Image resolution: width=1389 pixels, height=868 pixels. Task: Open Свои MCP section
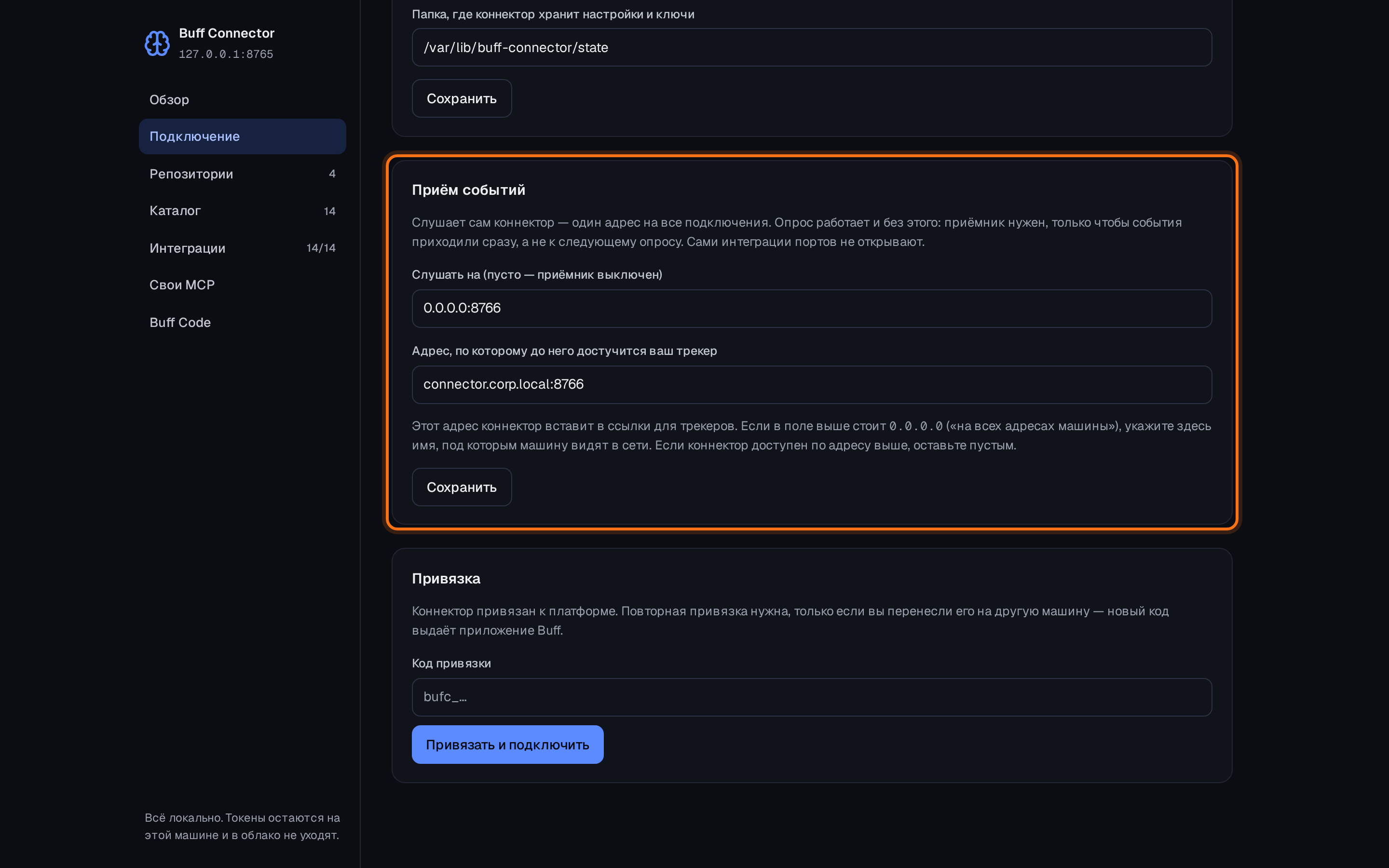pyautogui.click(x=242, y=285)
